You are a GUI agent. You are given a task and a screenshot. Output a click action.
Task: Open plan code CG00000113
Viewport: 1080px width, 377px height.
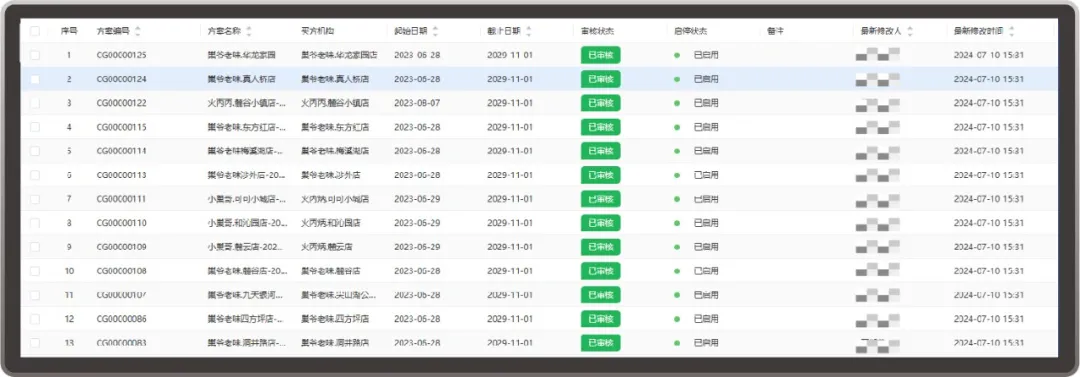(x=121, y=175)
